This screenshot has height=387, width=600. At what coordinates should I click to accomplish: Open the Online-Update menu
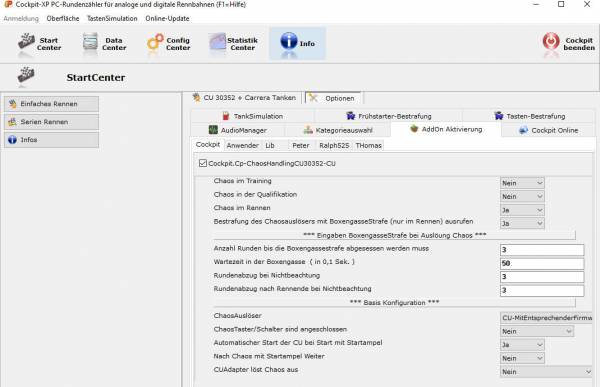(167, 18)
